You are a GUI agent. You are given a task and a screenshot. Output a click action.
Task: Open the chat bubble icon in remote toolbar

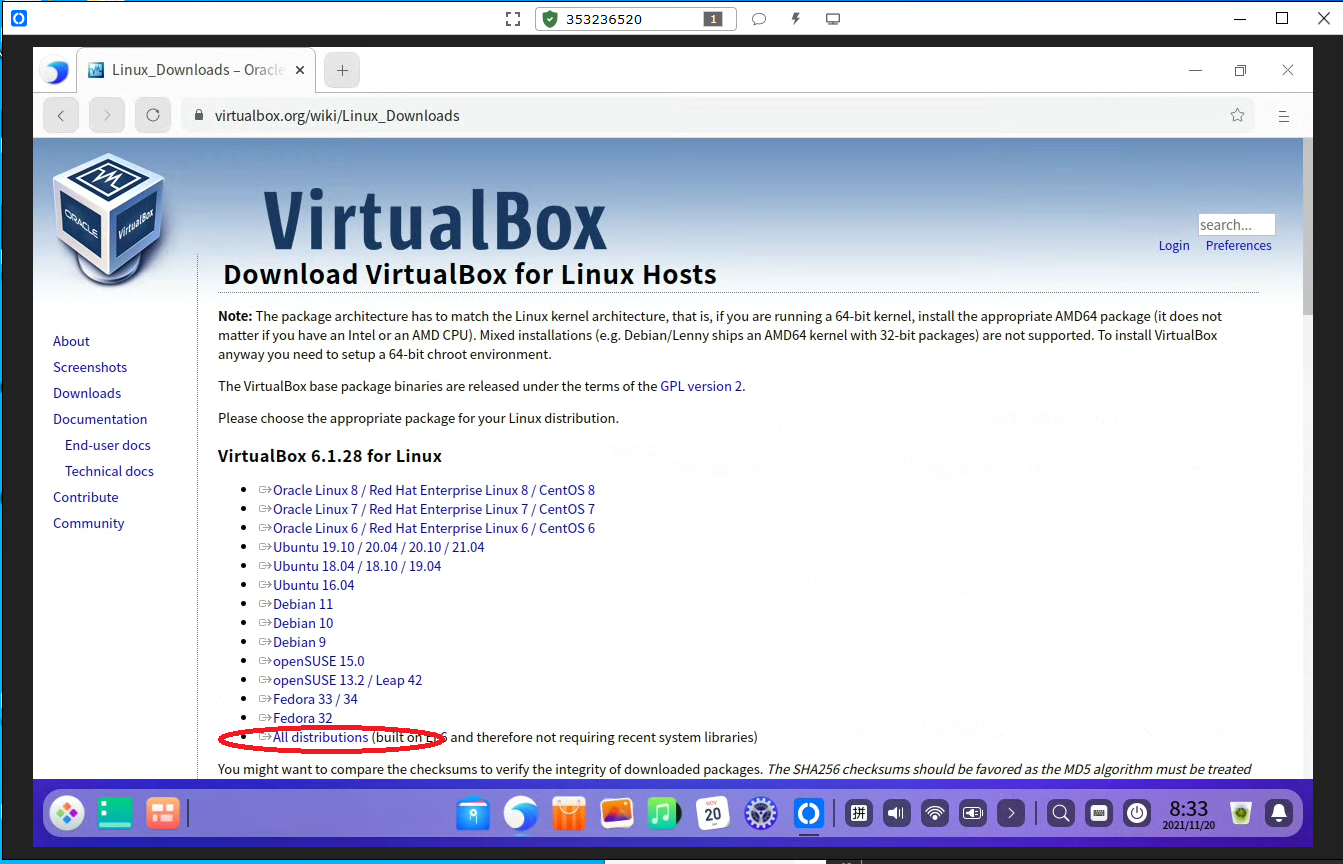pos(759,19)
